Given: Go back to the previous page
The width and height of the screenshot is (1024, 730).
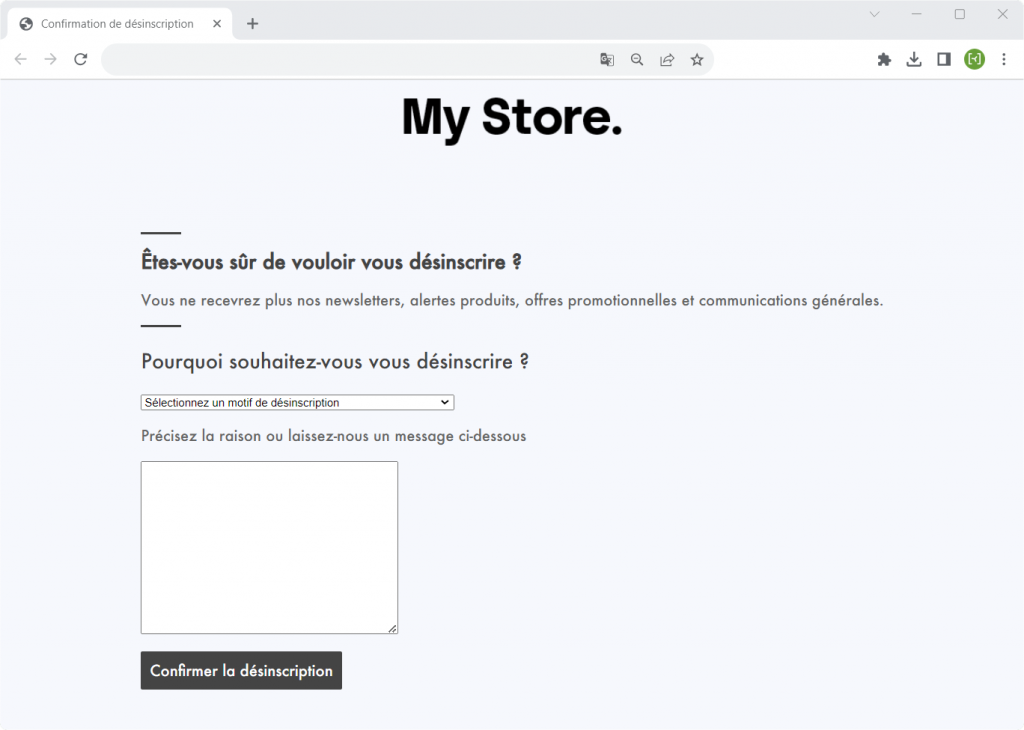Looking at the screenshot, I should pyautogui.click(x=21, y=59).
